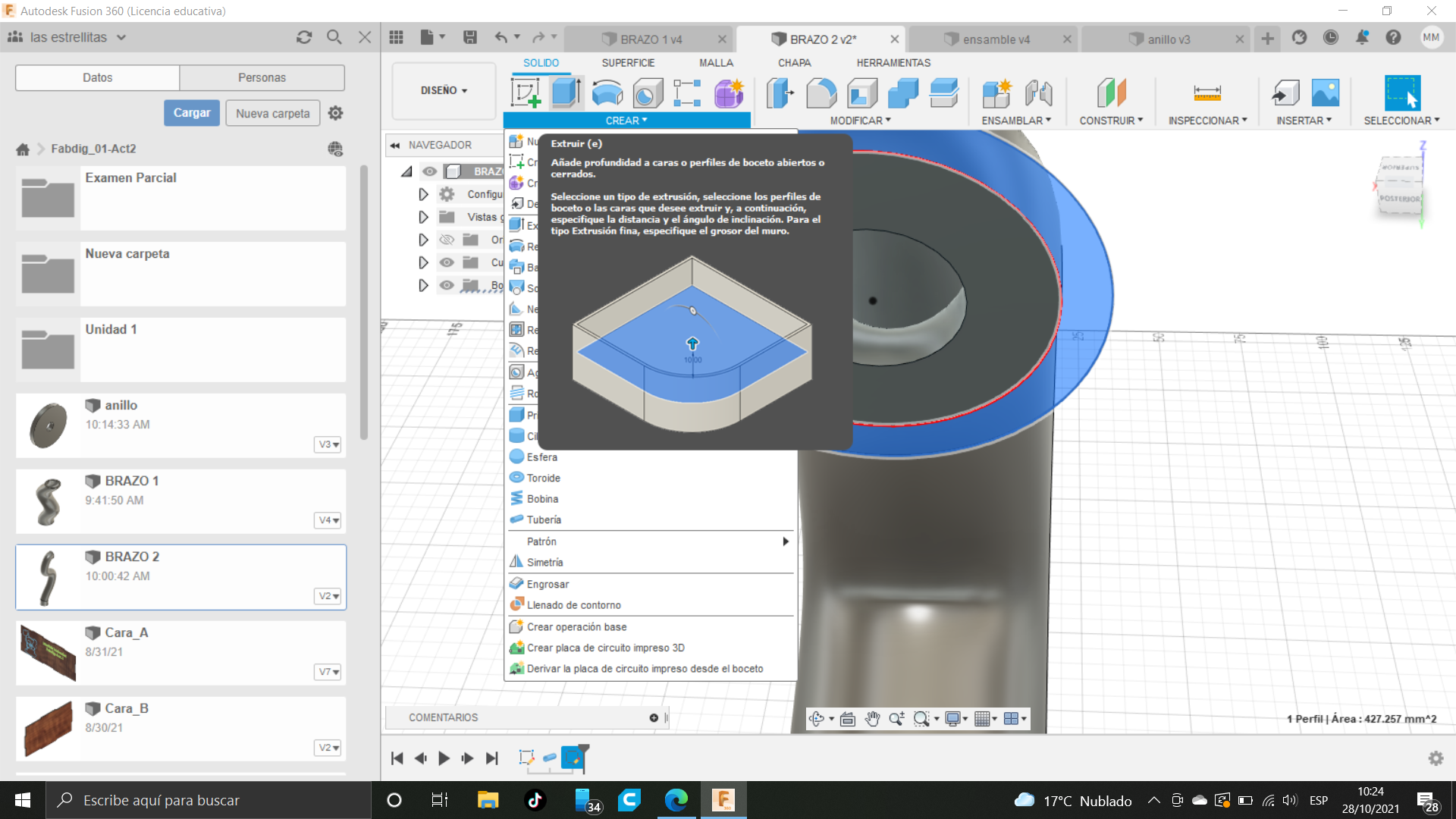Image resolution: width=1456 pixels, height=819 pixels.
Task: Toggle visibility of Cuerpos folder
Action: [x=447, y=262]
